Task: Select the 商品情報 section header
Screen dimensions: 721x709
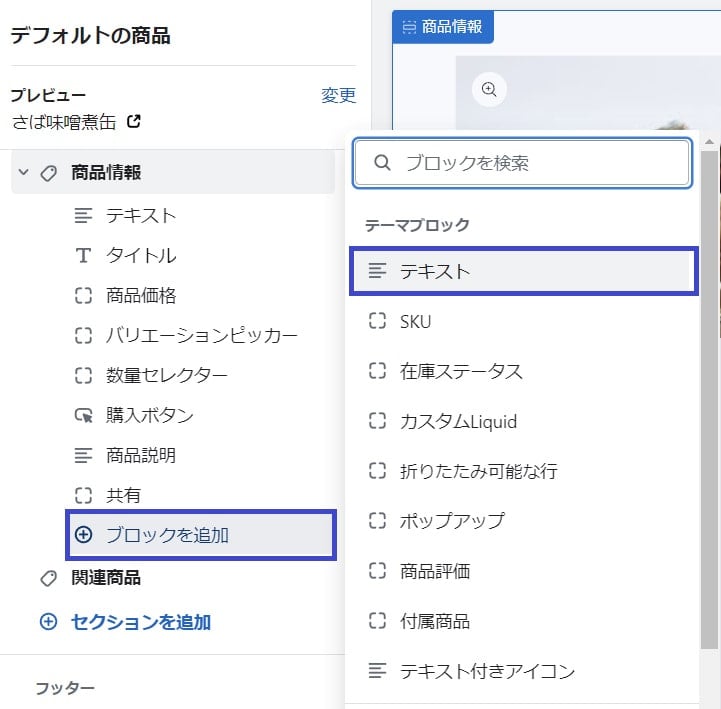Action: point(173,172)
